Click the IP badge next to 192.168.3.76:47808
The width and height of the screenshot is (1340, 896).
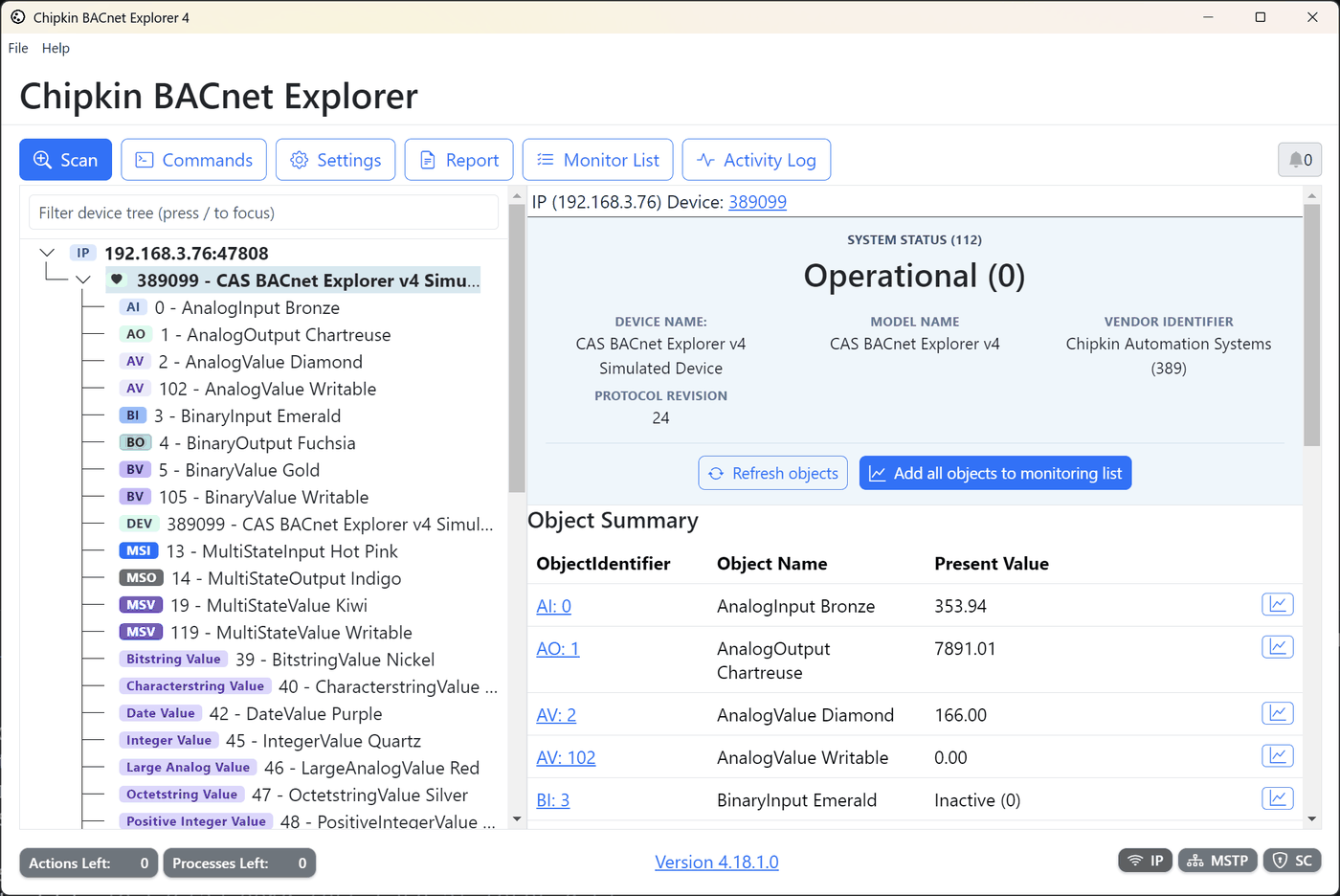point(83,253)
